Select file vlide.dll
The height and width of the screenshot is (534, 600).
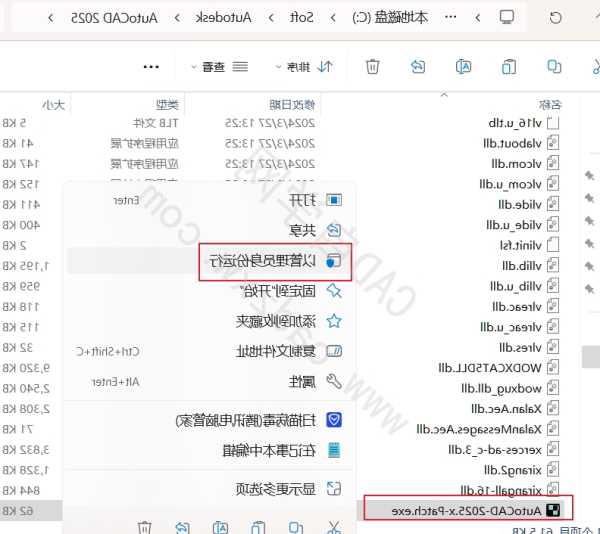(x=520, y=204)
